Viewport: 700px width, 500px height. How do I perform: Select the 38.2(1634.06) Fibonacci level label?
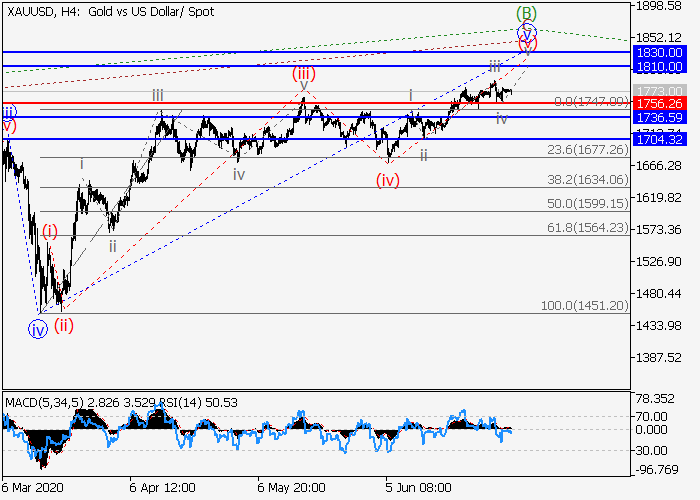587,180
